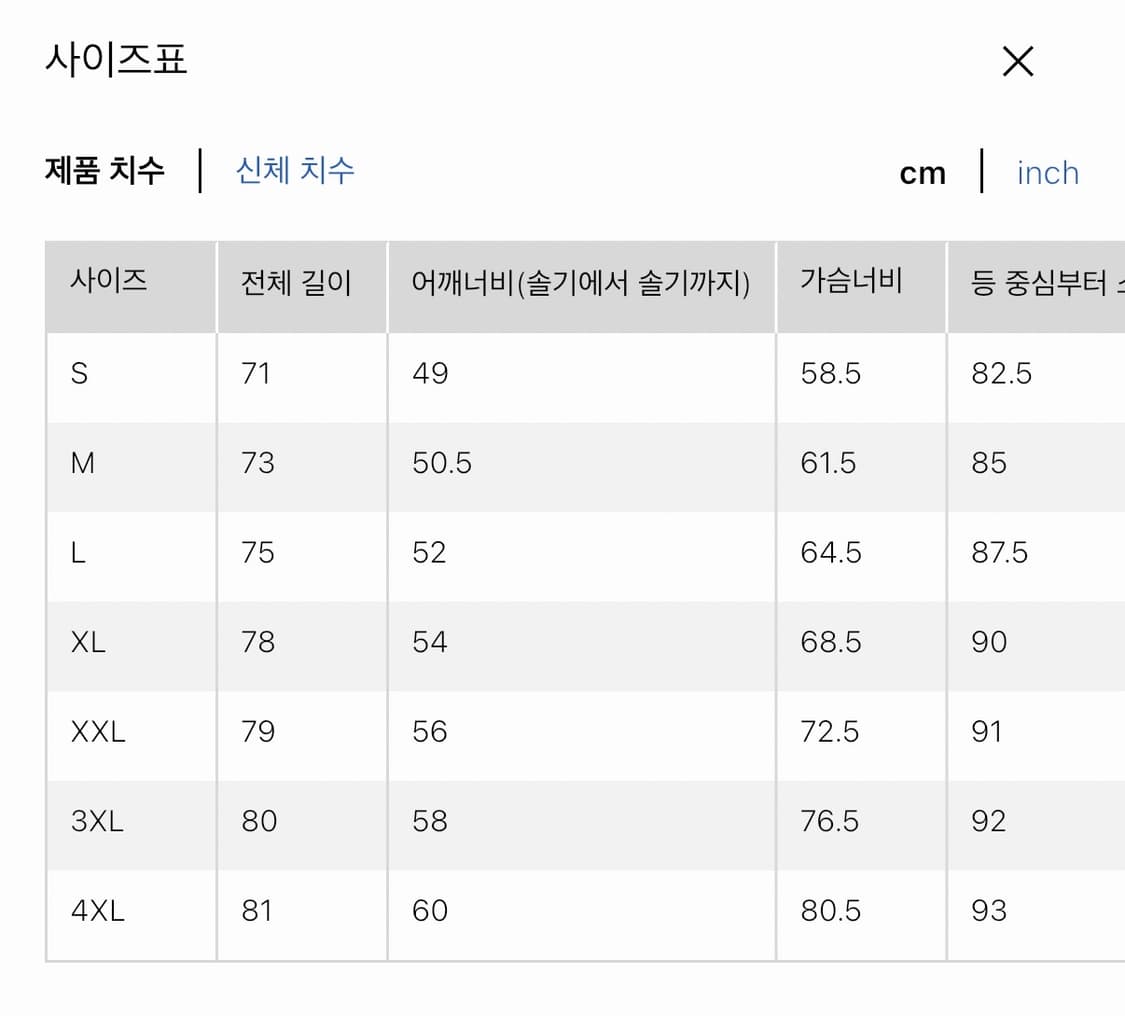Viewport: 1125px width, 1016px height.
Task: Click the 58.5 chest width value for size S
Action: (x=829, y=373)
